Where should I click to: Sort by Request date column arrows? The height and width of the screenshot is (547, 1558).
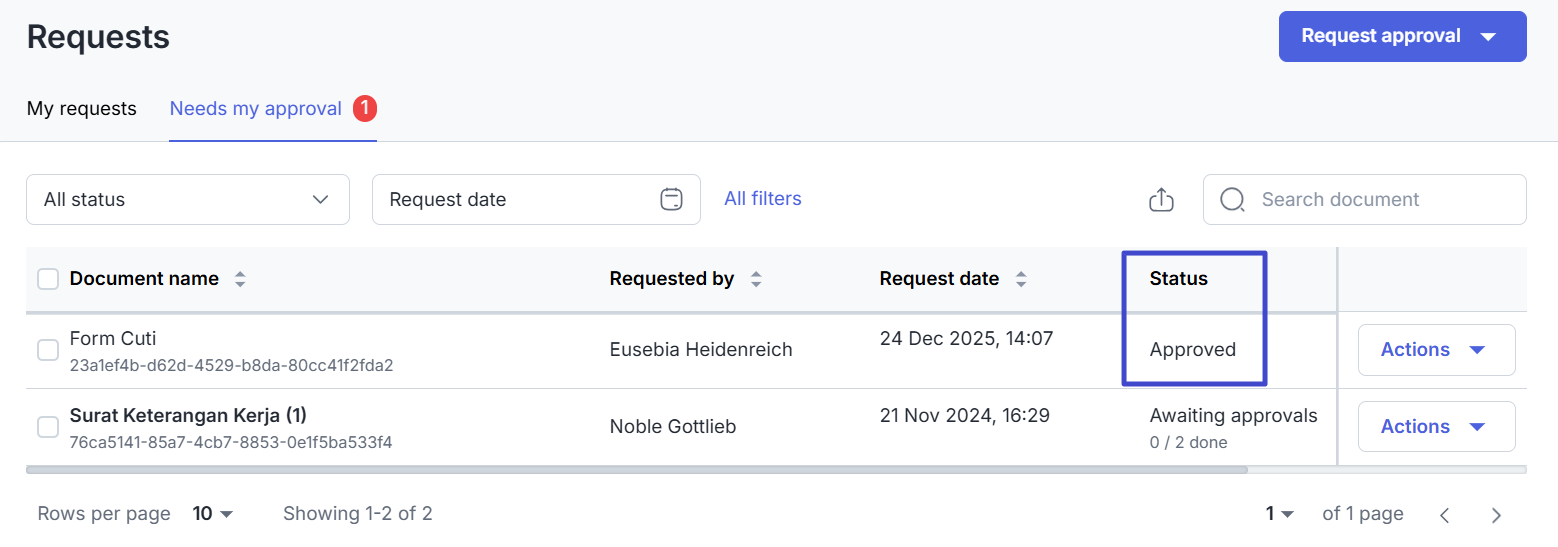click(x=1021, y=280)
